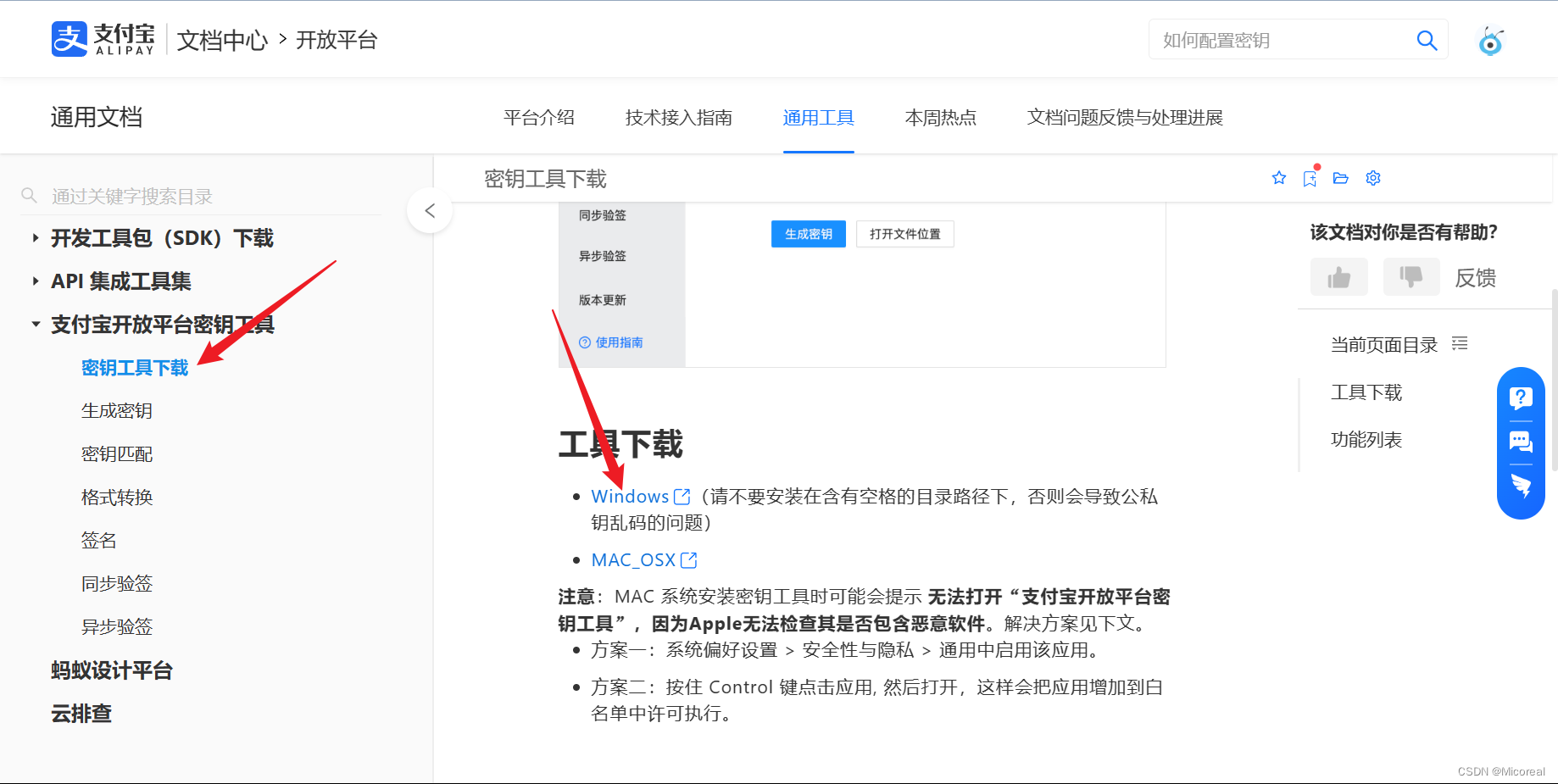1558x784 pixels.
Task: Select the 通用工具 tab
Action: [819, 118]
